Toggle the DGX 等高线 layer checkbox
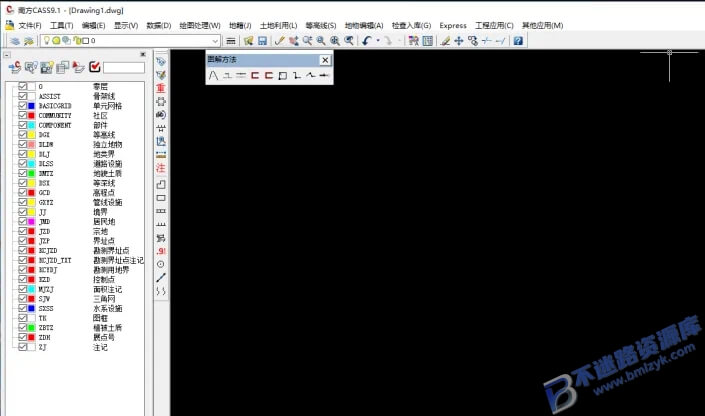 coord(22,134)
